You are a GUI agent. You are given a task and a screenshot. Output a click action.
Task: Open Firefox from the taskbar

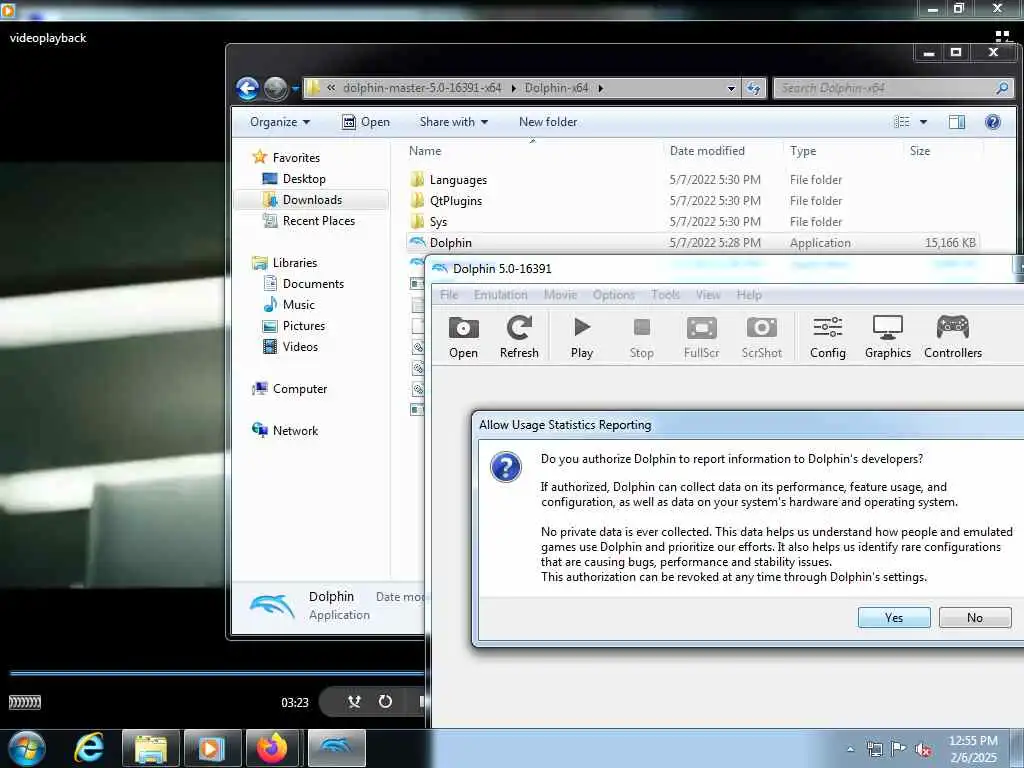tap(272, 748)
